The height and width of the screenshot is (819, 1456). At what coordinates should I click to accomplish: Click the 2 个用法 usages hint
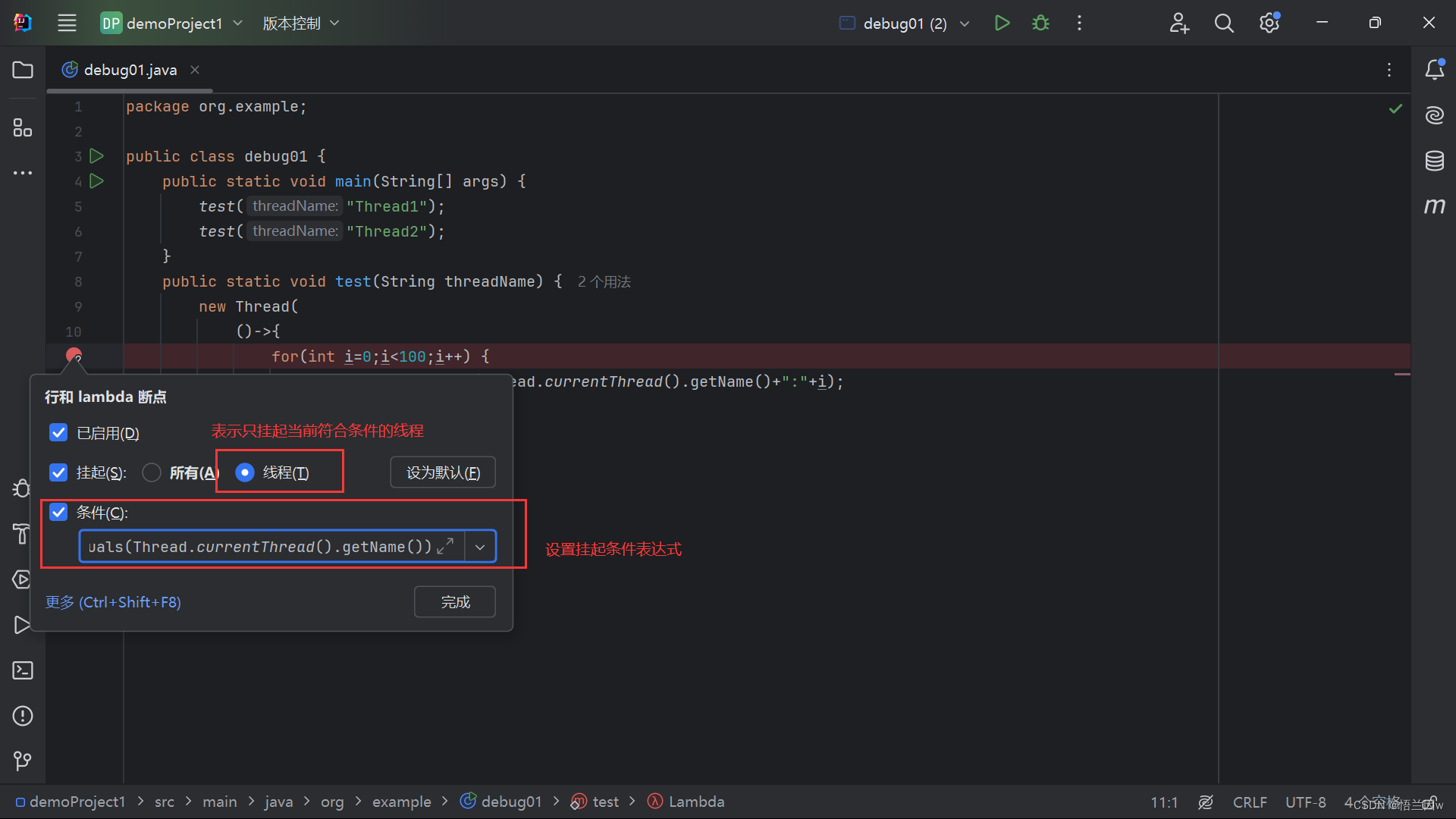tap(604, 281)
